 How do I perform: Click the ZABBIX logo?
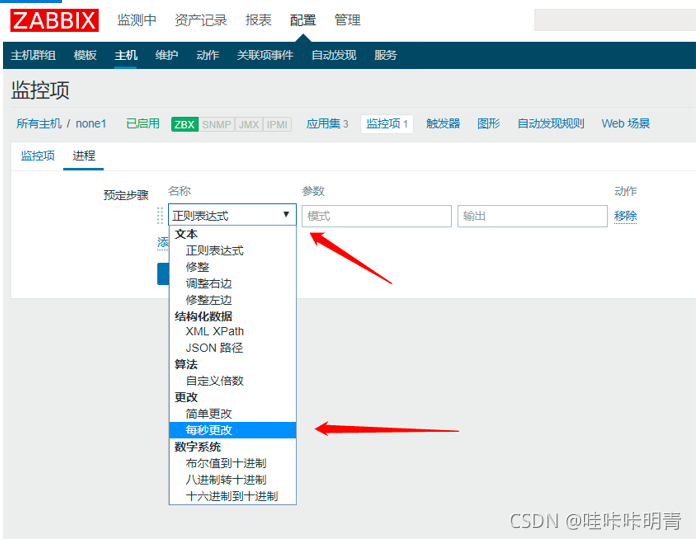pyautogui.click(x=54, y=20)
